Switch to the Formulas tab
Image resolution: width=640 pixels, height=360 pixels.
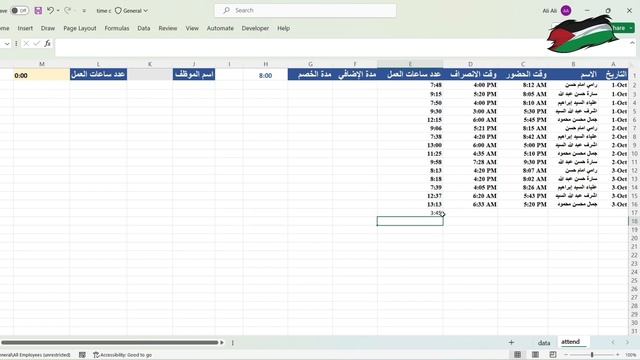point(117,28)
